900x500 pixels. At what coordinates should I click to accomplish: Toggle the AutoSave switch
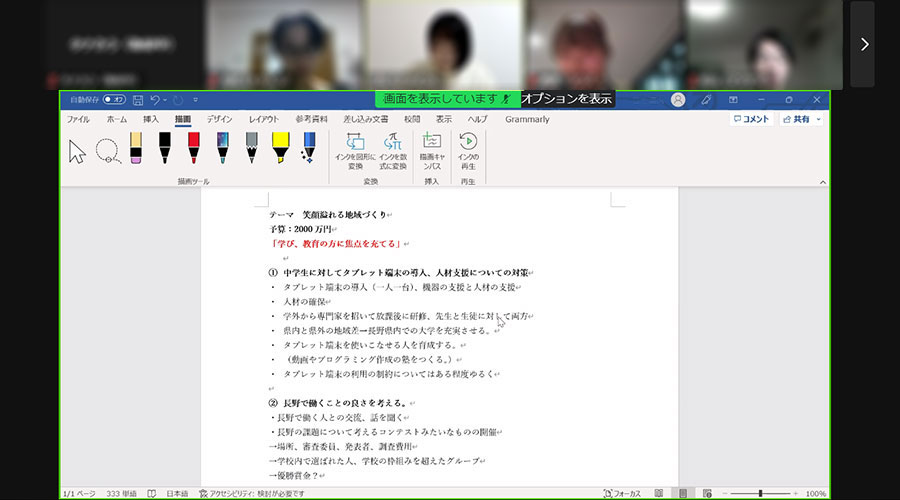[113, 100]
